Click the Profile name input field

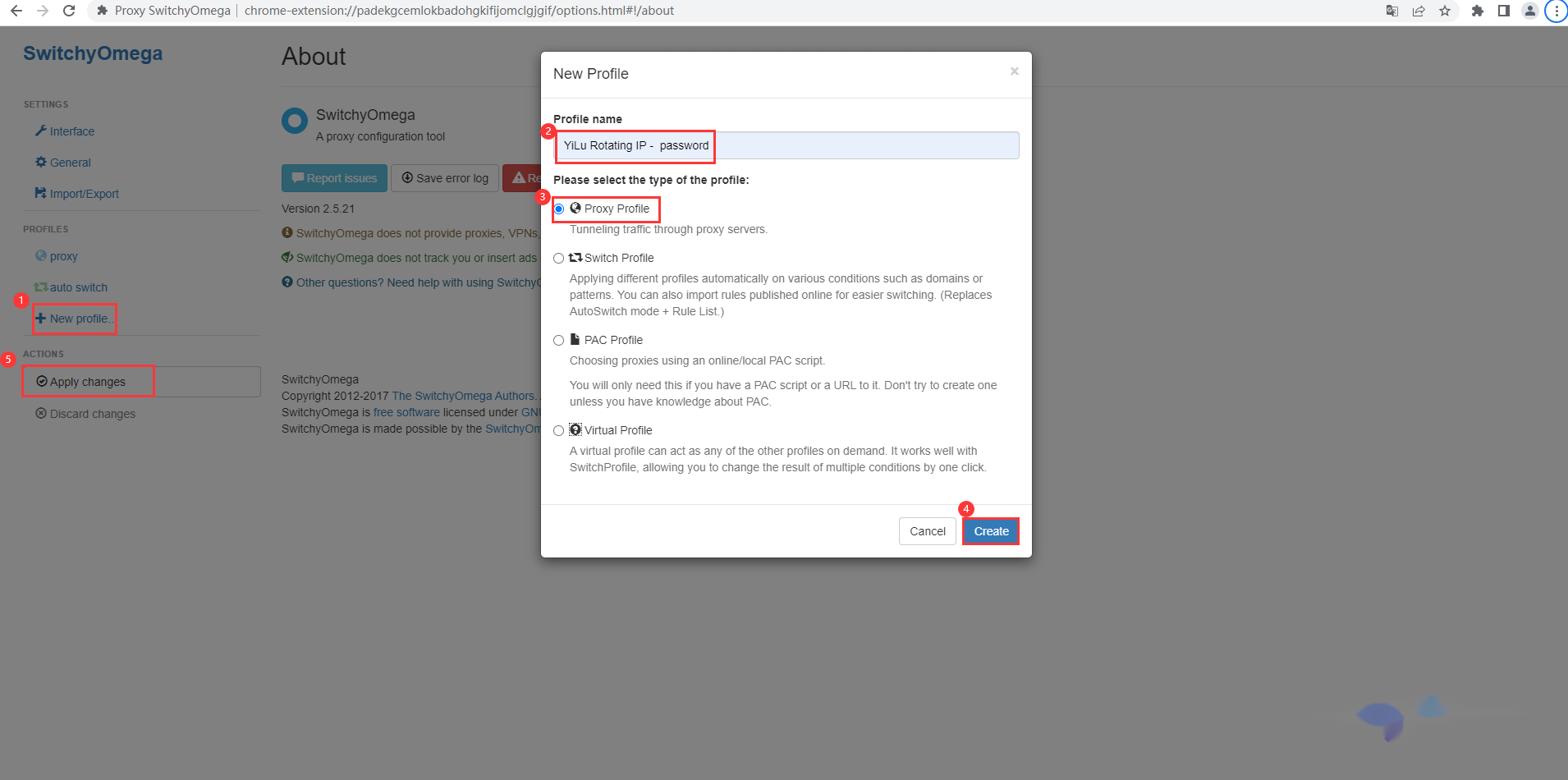click(x=786, y=145)
